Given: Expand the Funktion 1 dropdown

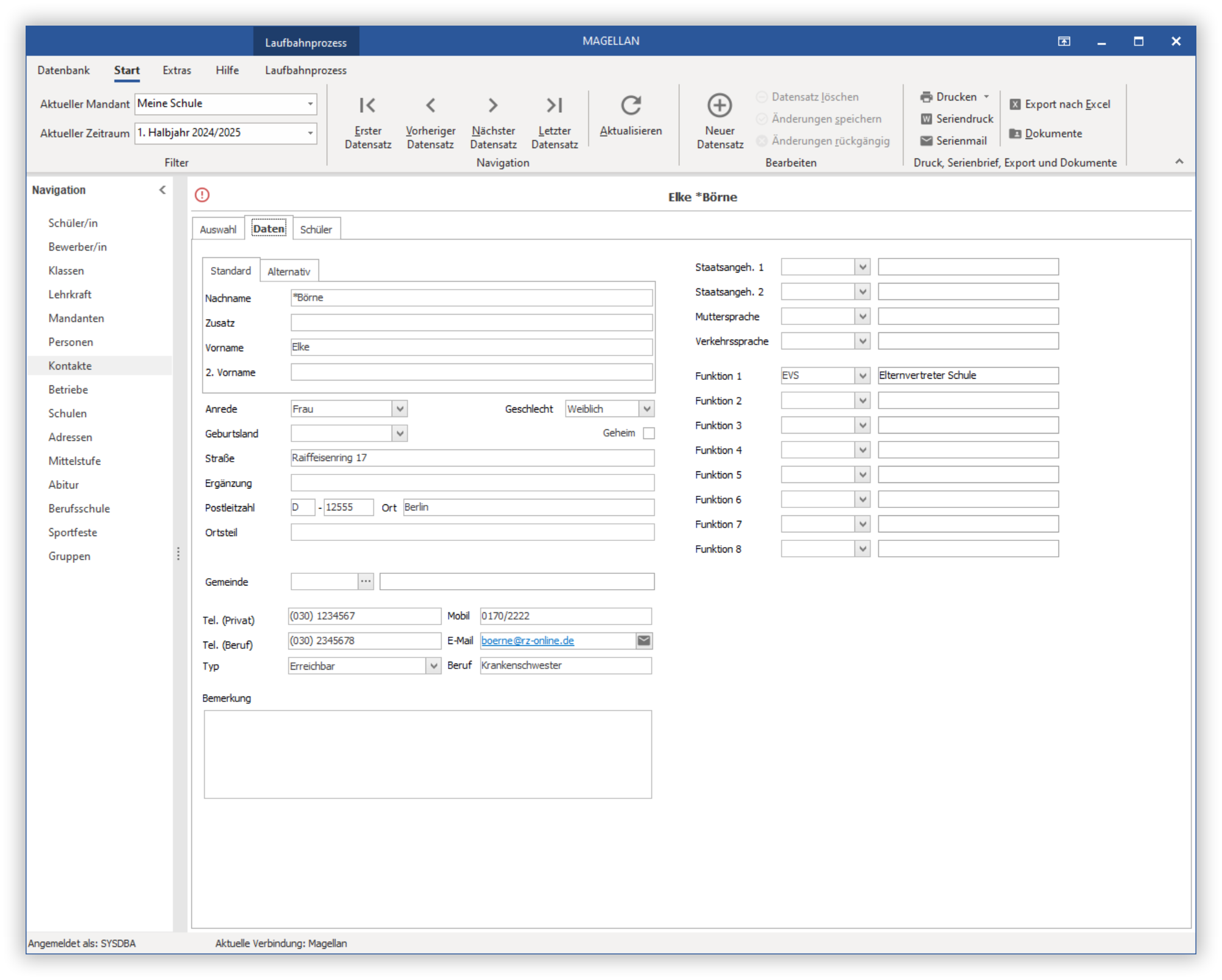Looking at the screenshot, I should click(862, 376).
